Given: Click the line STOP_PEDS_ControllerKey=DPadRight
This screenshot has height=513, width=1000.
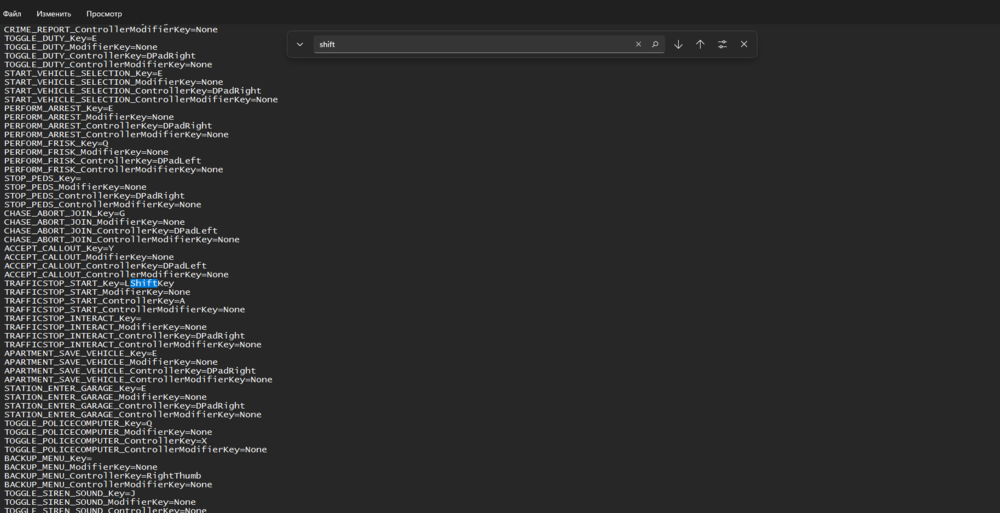Looking at the screenshot, I should tap(94, 196).
